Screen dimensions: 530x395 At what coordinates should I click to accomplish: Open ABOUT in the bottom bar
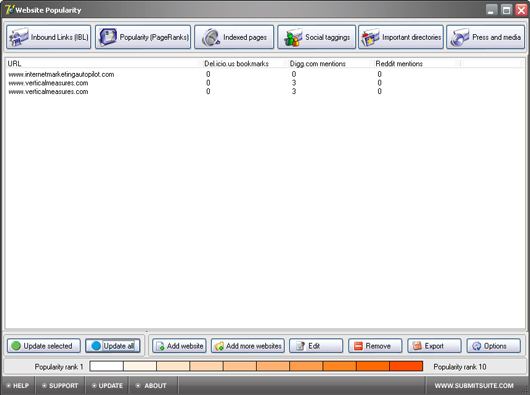tap(151, 386)
